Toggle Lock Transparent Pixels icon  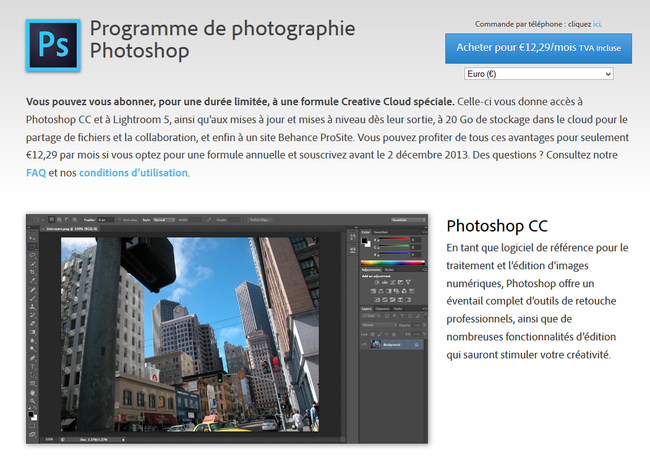(373, 334)
